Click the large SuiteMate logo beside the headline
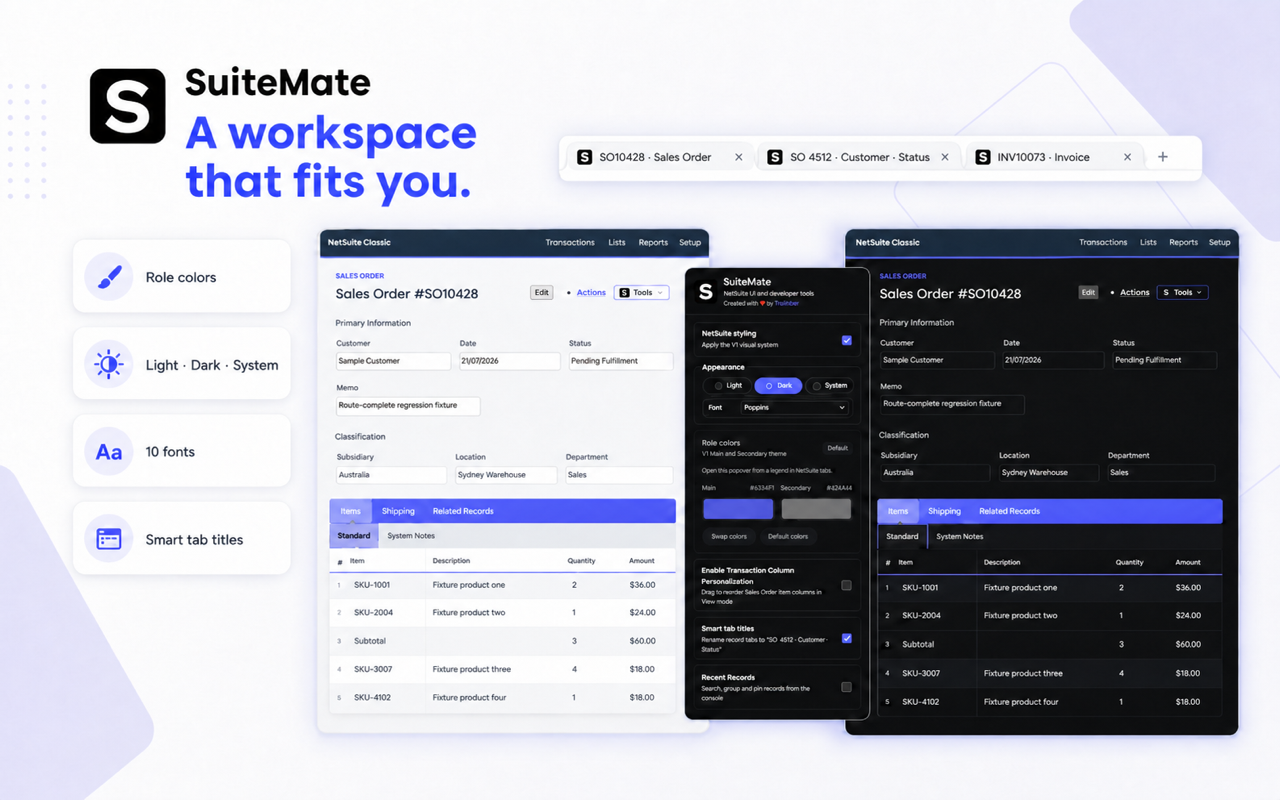The image size is (1280, 800). (x=128, y=106)
